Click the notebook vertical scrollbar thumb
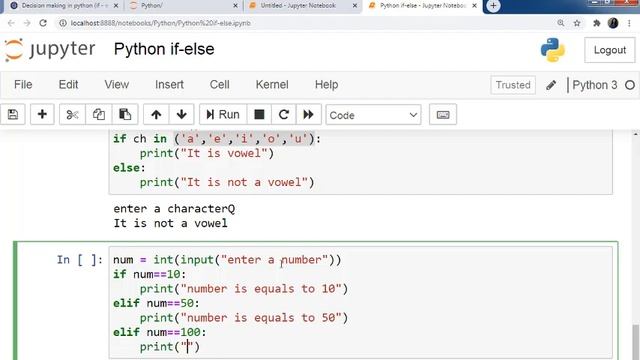The width and height of the screenshot is (640, 360). click(x=636, y=342)
